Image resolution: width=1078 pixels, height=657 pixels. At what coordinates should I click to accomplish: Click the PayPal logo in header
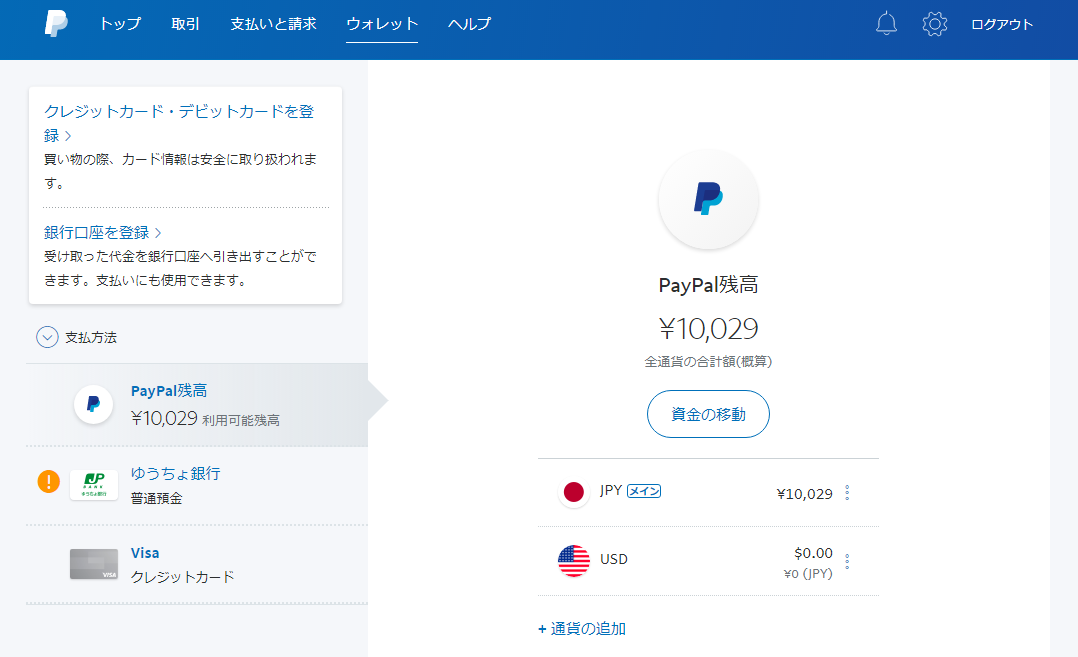coord(56,23)
